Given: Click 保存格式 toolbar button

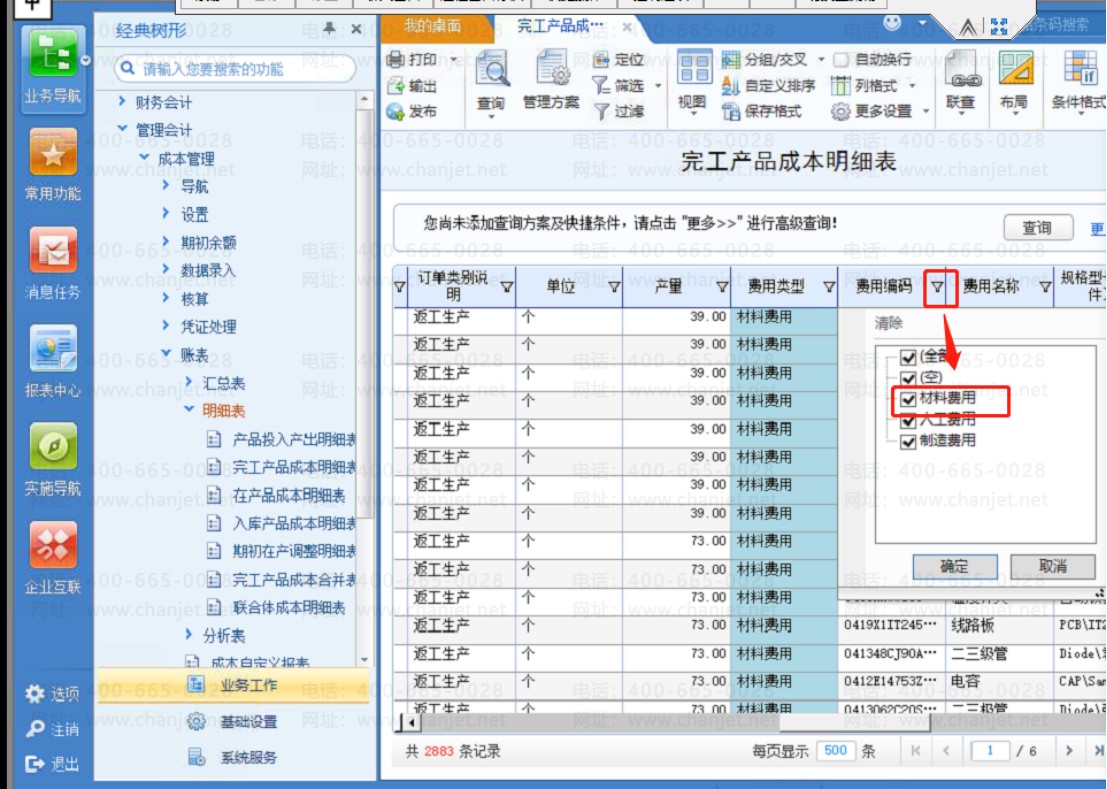Looking at the screenshot, I should point(762,112).
